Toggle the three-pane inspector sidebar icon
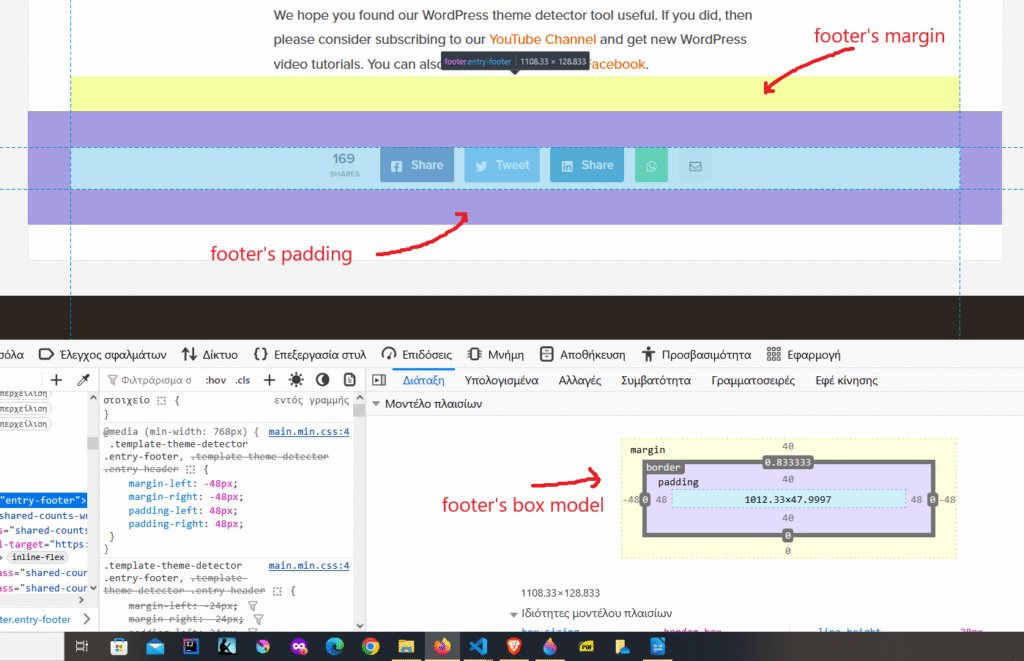 [379, 380]
